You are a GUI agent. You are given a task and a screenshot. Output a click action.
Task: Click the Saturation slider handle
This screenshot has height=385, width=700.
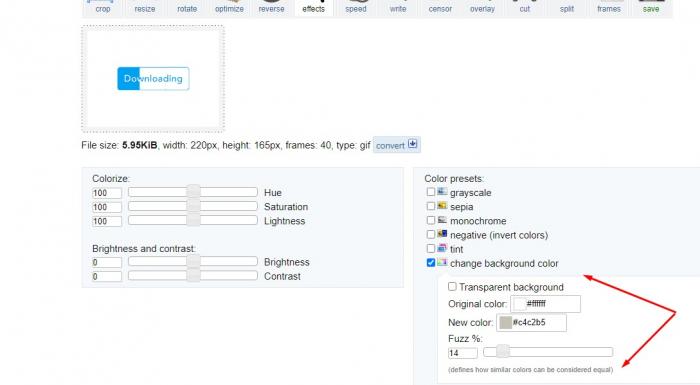[x=193, y=206]
